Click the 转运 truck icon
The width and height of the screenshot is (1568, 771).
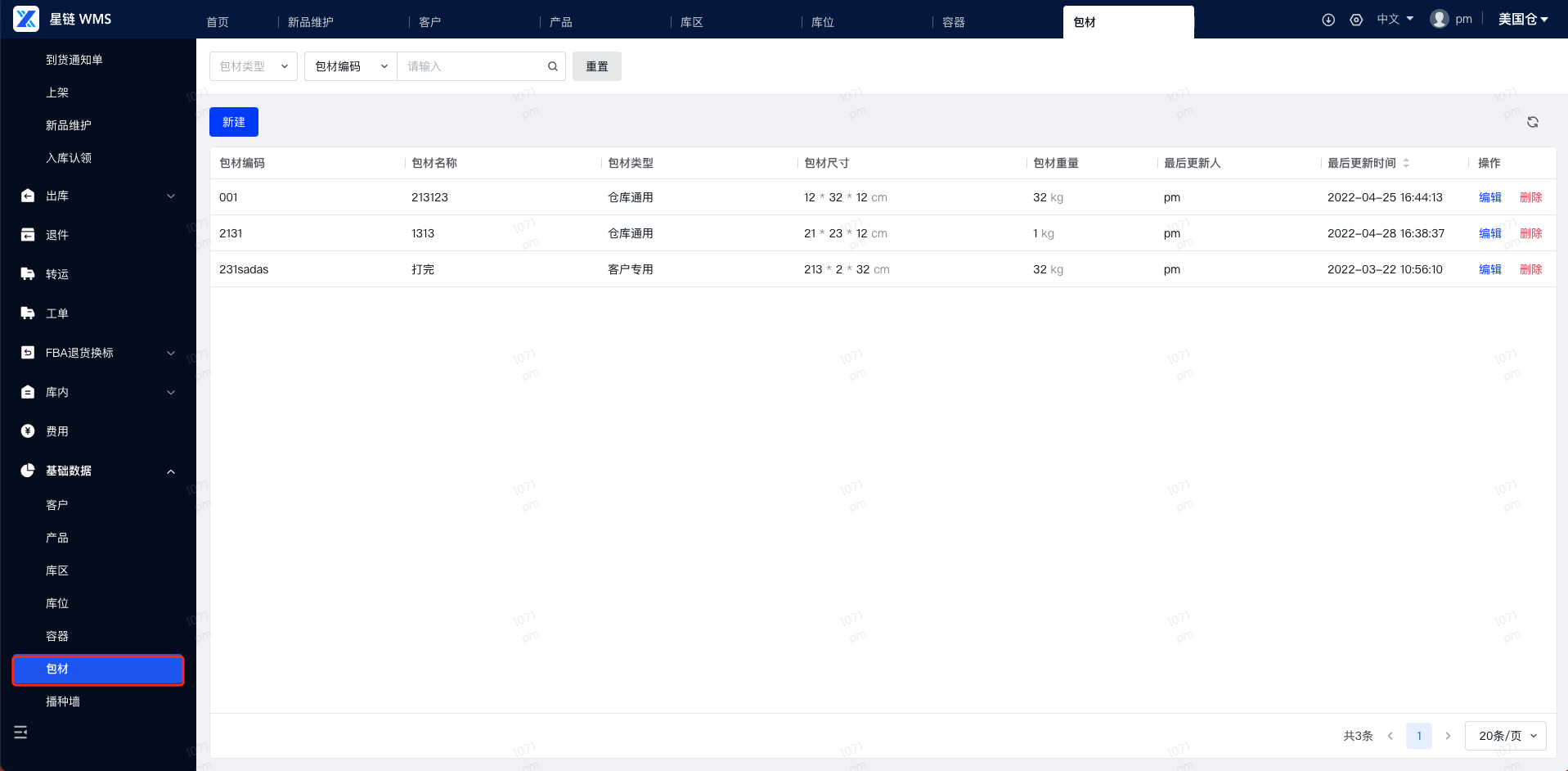[x=28, y=274]
